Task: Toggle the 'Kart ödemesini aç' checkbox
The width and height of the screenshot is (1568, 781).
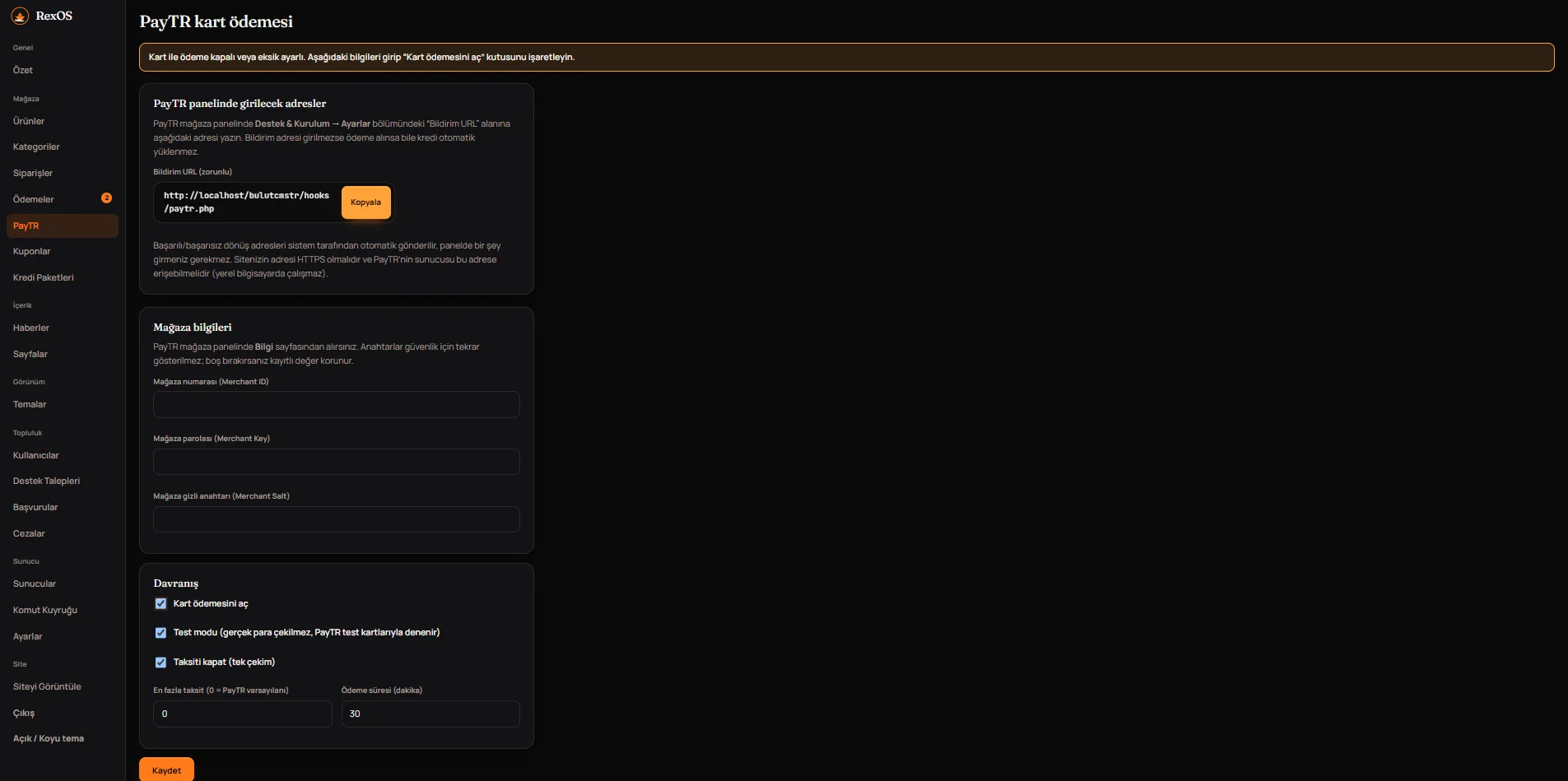Action: click(161, 603)
